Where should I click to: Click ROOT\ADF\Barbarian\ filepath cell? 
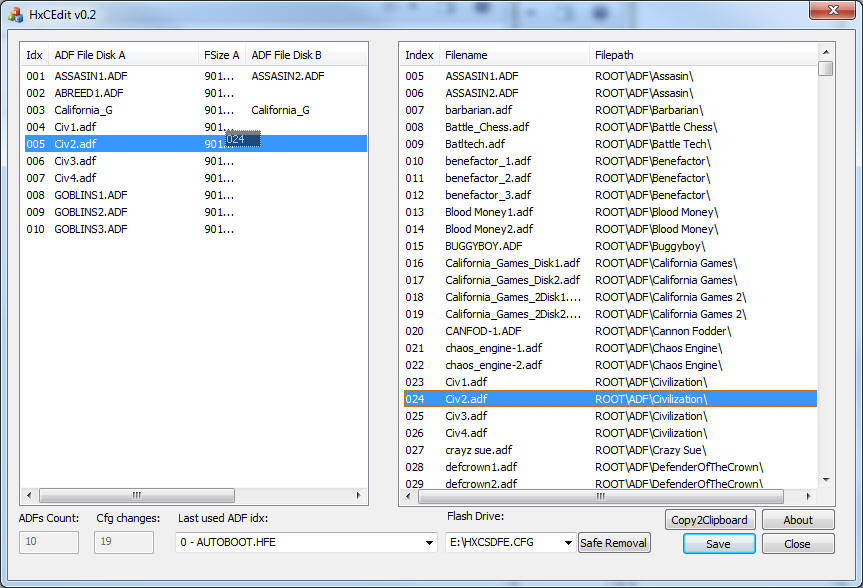pos(649,110)
